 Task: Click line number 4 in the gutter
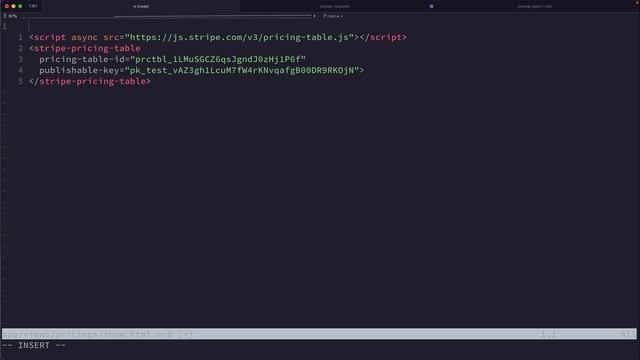click(20, 70)
